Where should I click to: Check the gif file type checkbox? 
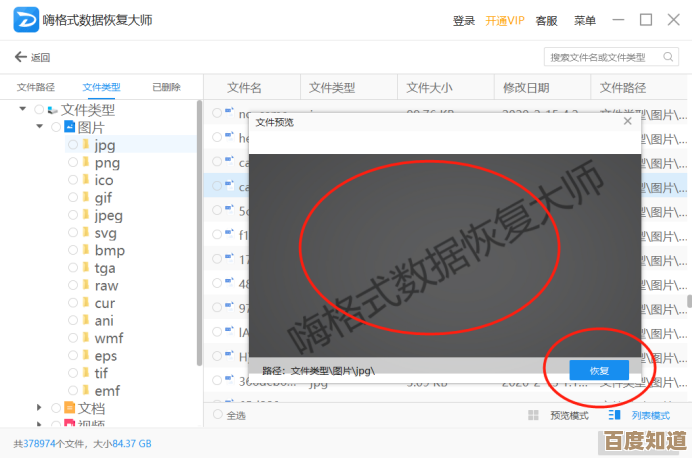pos(72,198)
